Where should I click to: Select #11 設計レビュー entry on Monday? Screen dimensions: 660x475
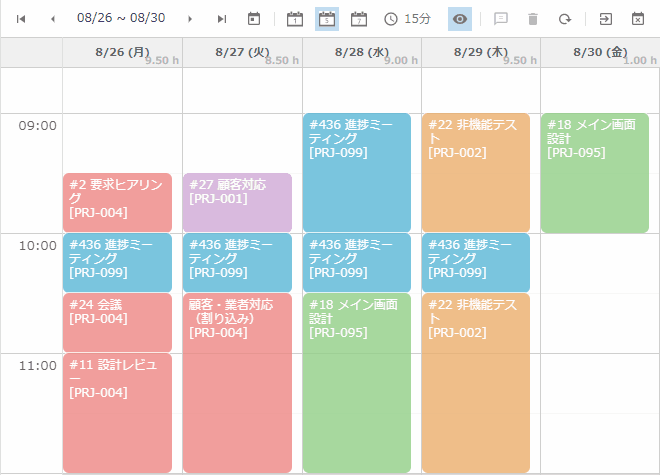click(x=117, y=412)
